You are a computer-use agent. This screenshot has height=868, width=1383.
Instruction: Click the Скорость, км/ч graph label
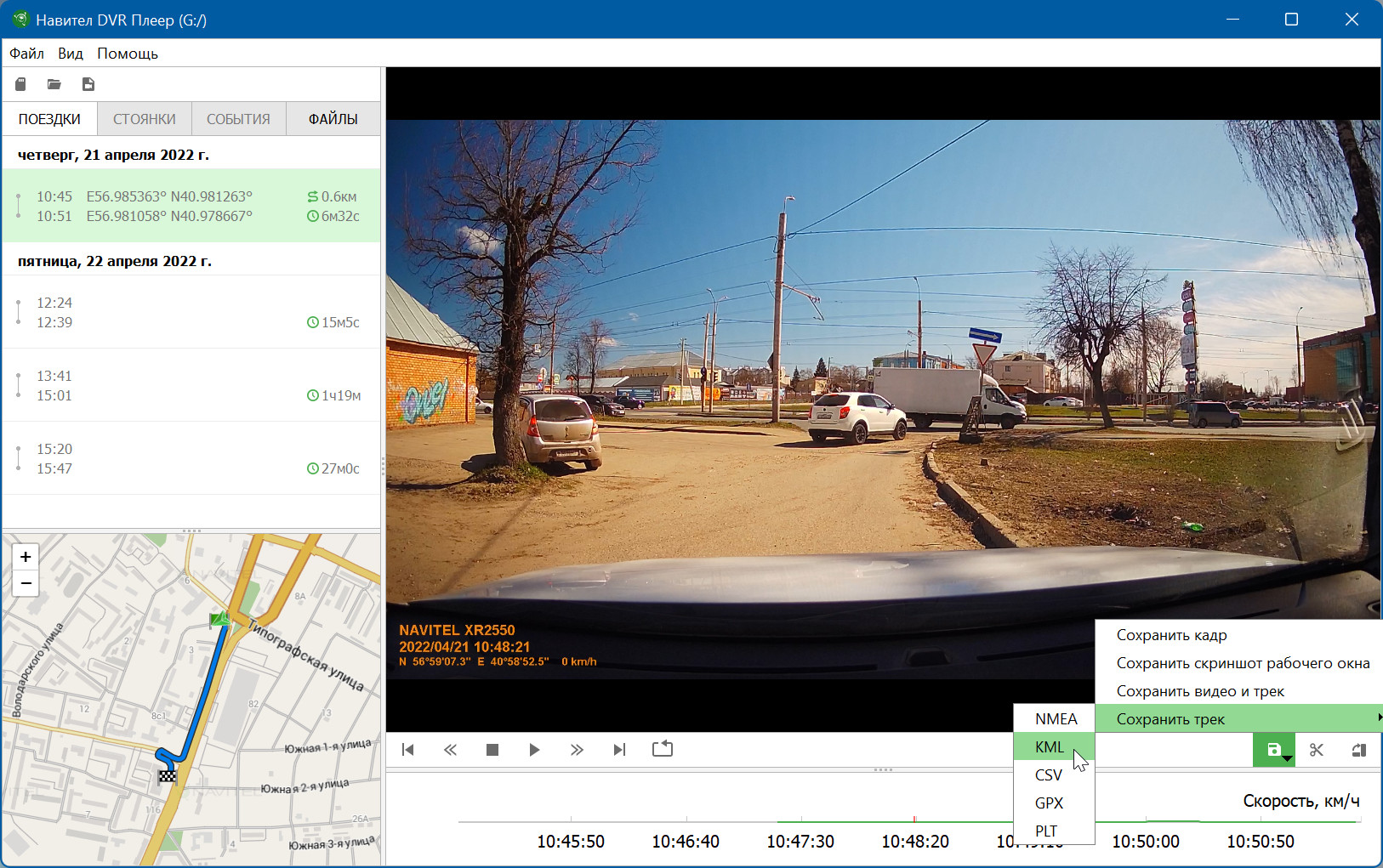coord(1301,801)
